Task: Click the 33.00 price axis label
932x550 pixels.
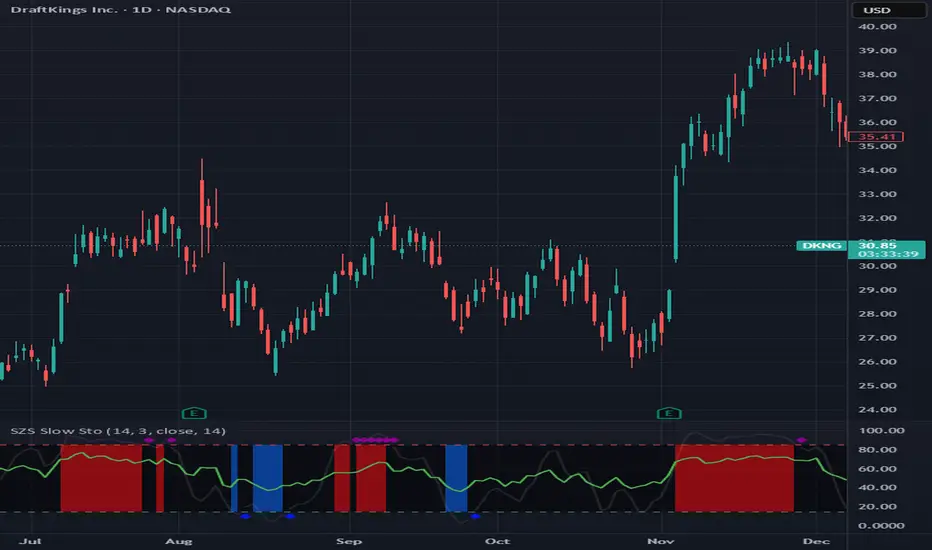Action: (x=877, y=194)
